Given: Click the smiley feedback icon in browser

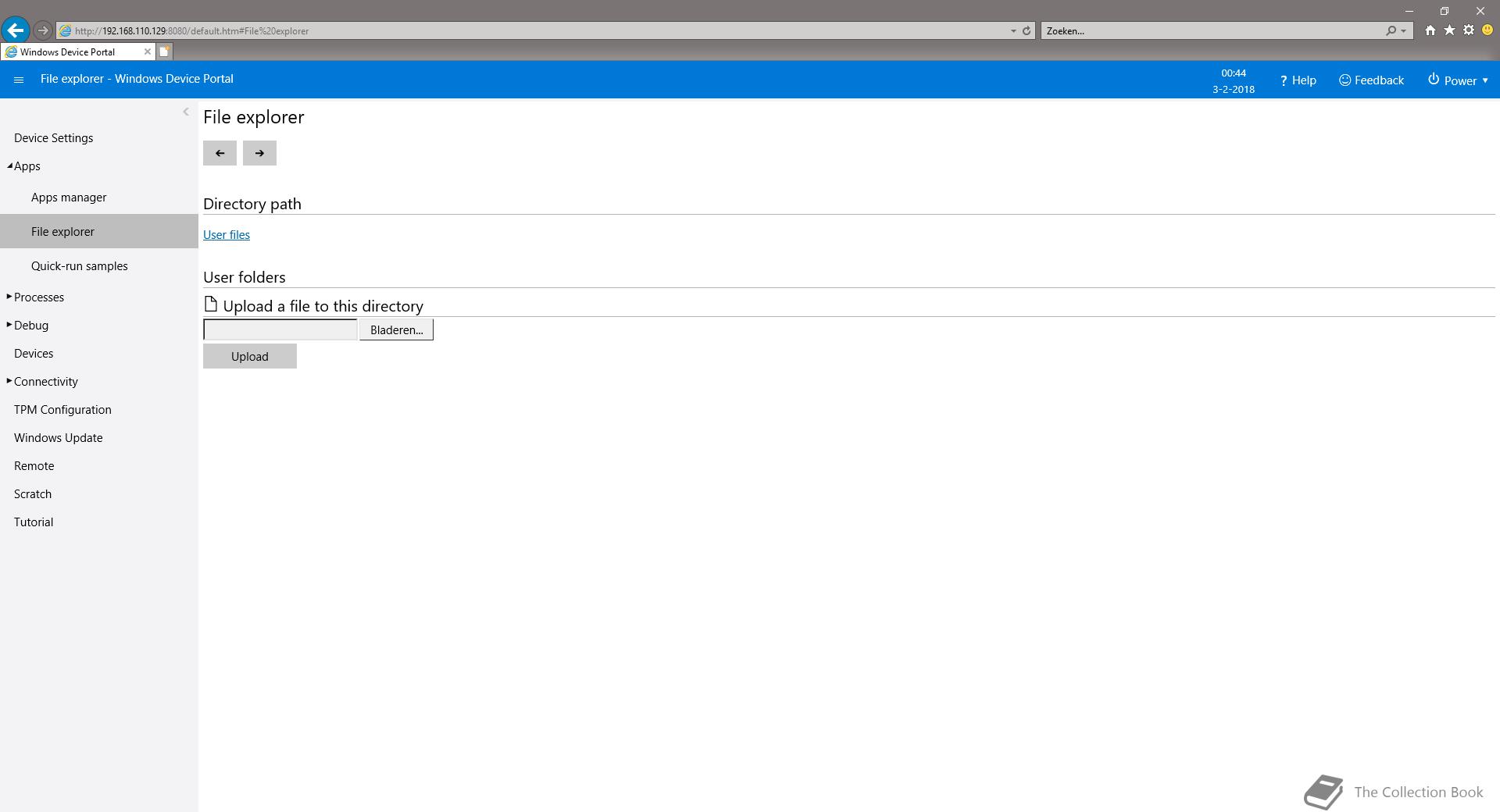Looking at the screenshot, I should click(1487, 30).
